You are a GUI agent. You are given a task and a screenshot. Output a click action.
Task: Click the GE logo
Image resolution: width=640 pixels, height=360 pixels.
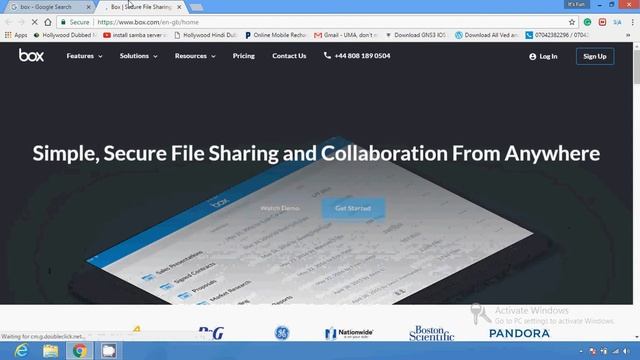click(281, 333)
